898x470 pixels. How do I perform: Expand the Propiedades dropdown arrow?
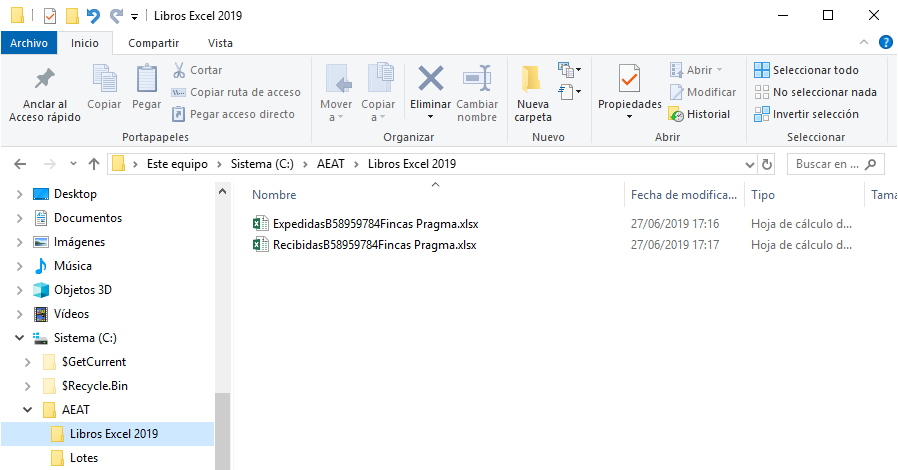click(x=629, y=117)
